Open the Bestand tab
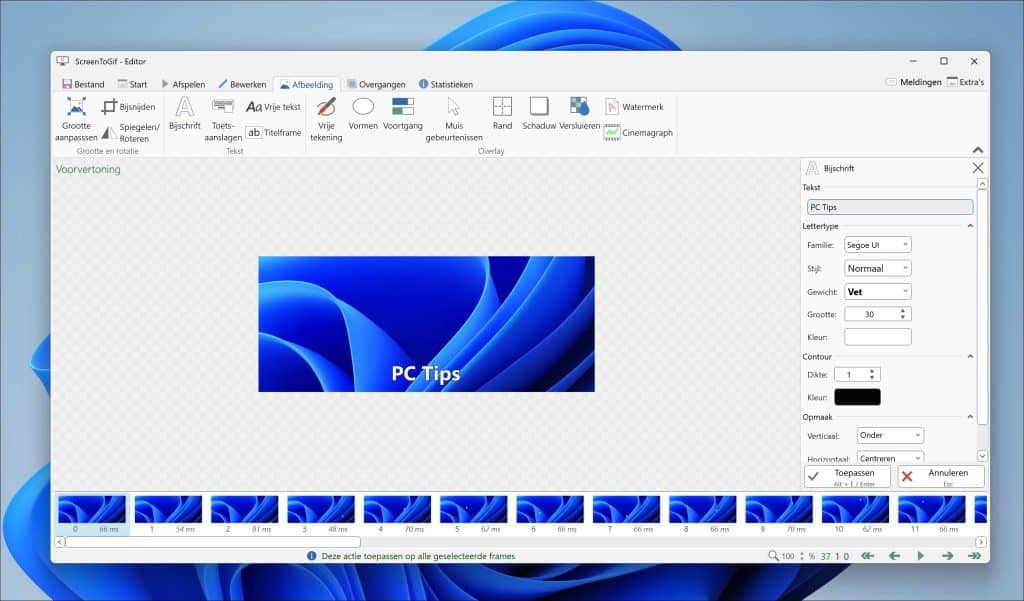This screenshot has height=601, width=1024. [x=83, y=84]
